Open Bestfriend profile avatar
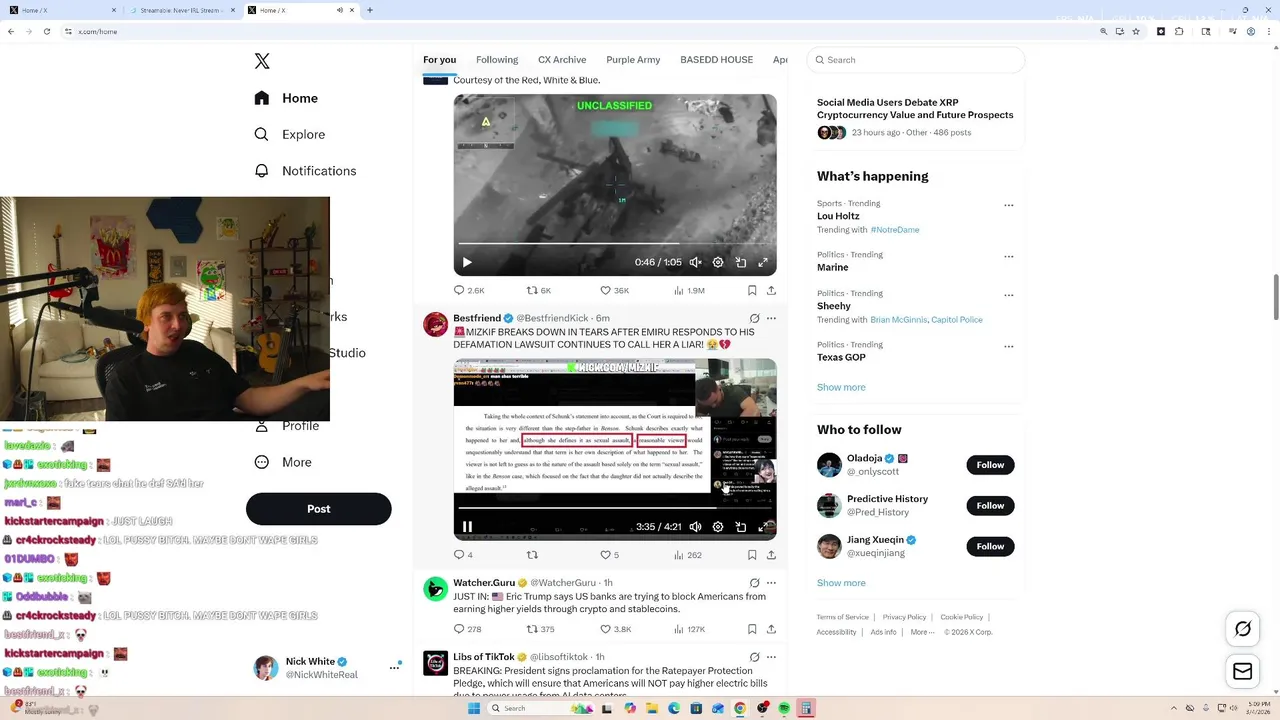The width and height of the screenshot is (1280, 720). click(x=436, y=324)
